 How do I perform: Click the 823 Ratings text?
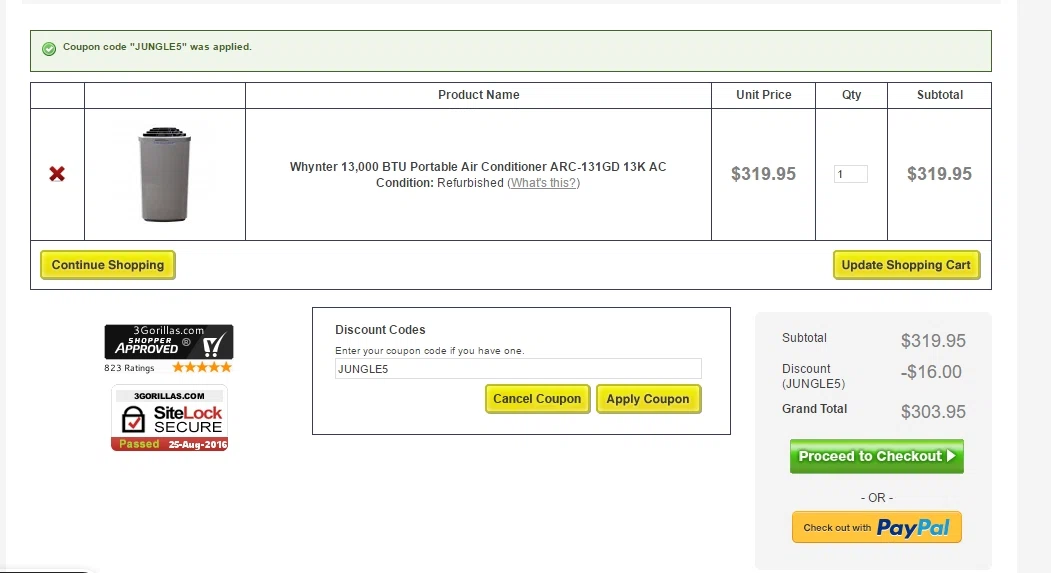click(x=129, y=368)
